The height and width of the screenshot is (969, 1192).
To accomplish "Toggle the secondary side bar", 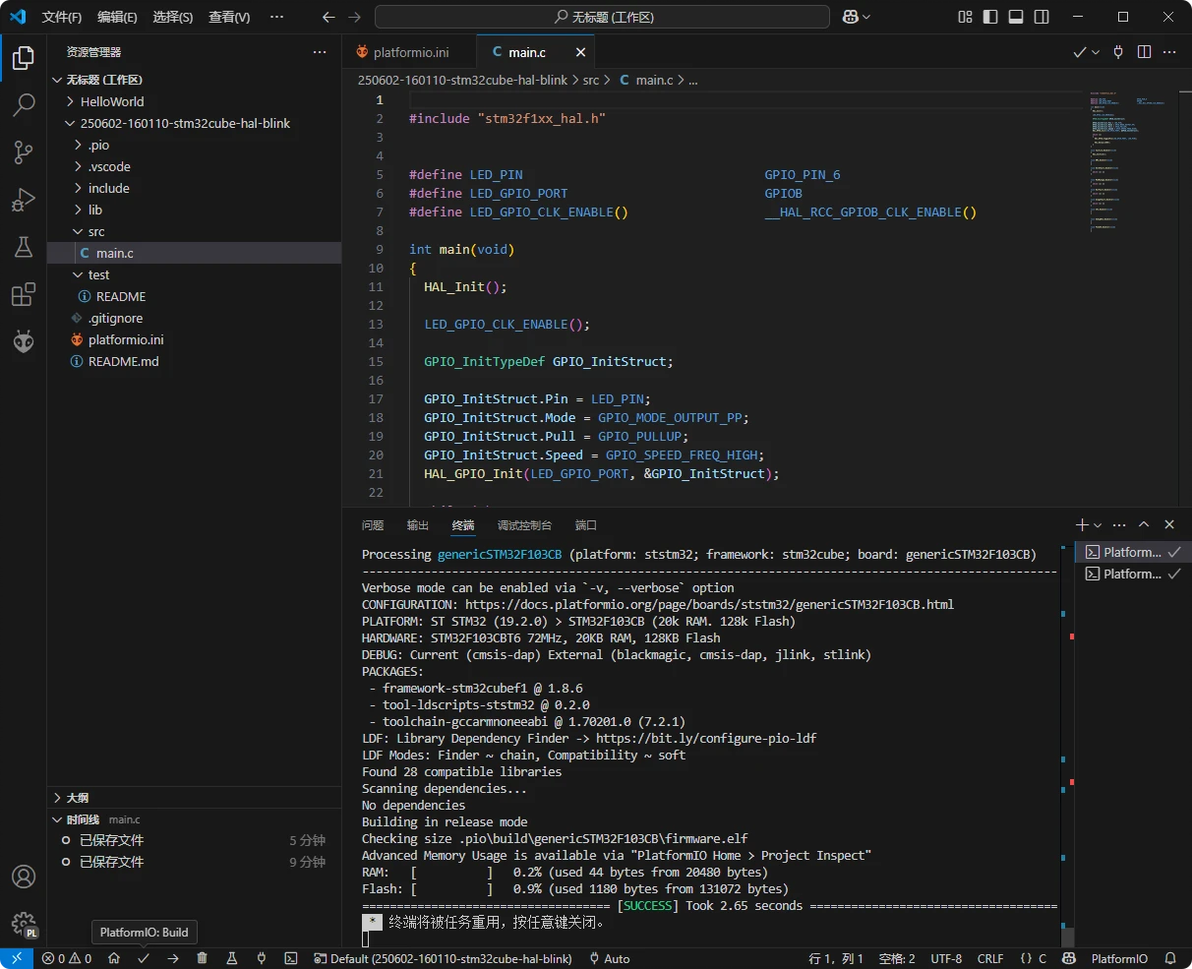I will tap(1042, 17).
